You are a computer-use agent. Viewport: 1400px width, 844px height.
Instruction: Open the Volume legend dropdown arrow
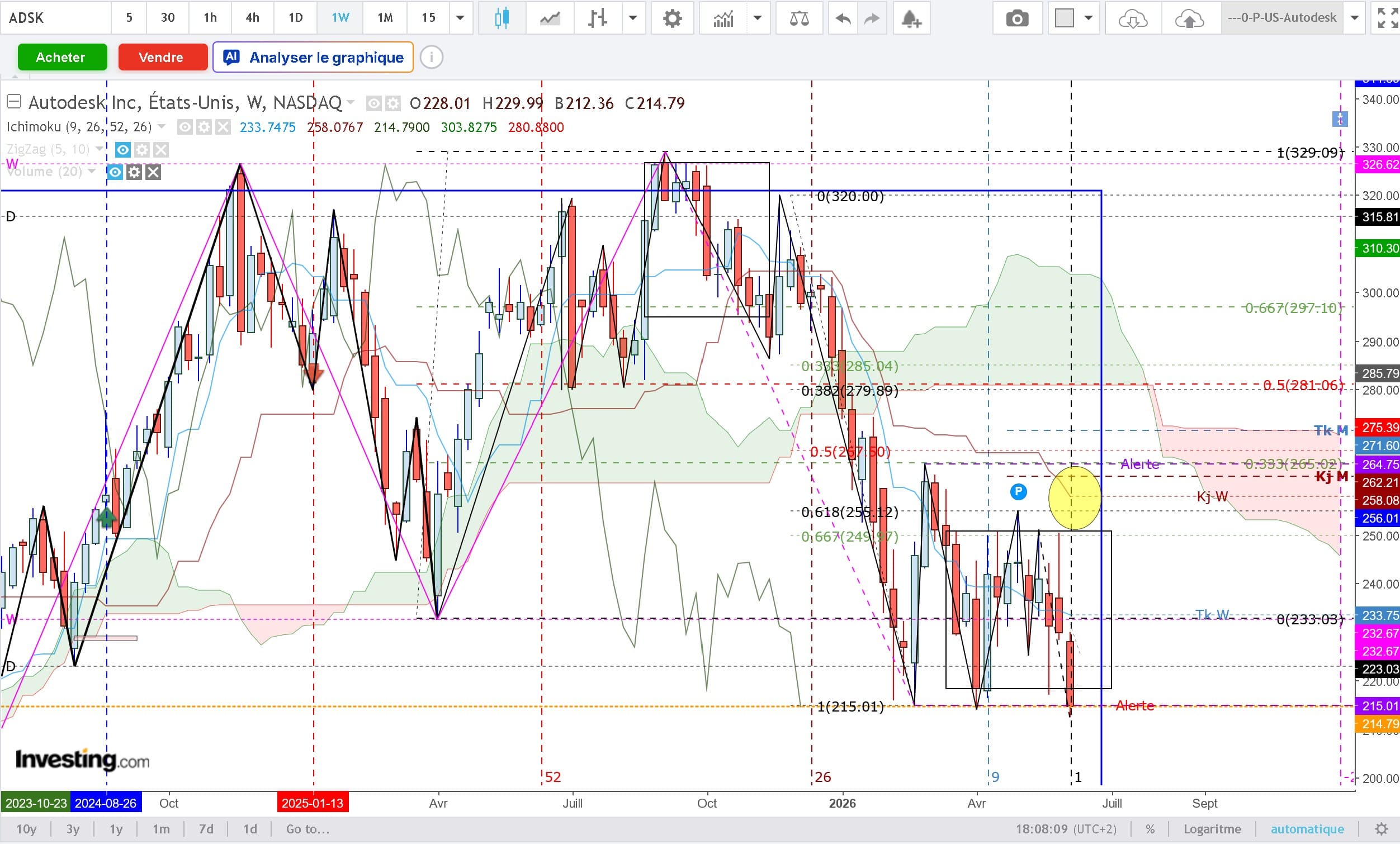pyautogui.click(x=92, y=172)
